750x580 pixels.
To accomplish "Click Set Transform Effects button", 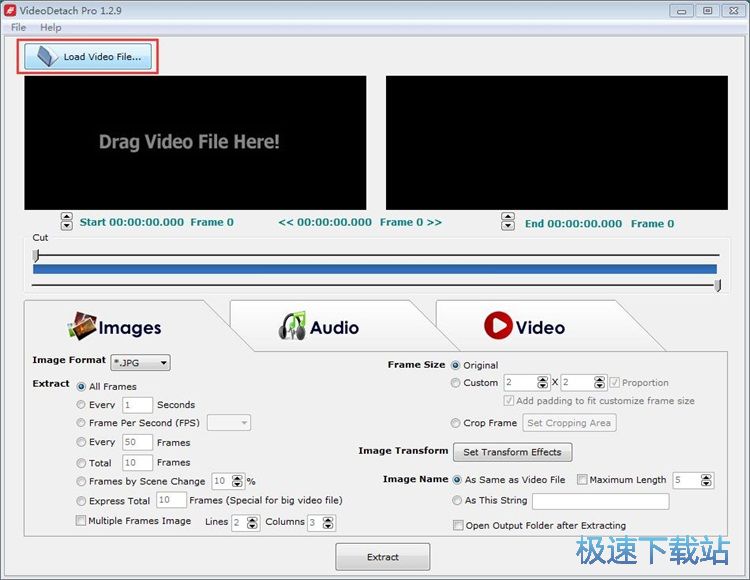I will coord(512,452).
